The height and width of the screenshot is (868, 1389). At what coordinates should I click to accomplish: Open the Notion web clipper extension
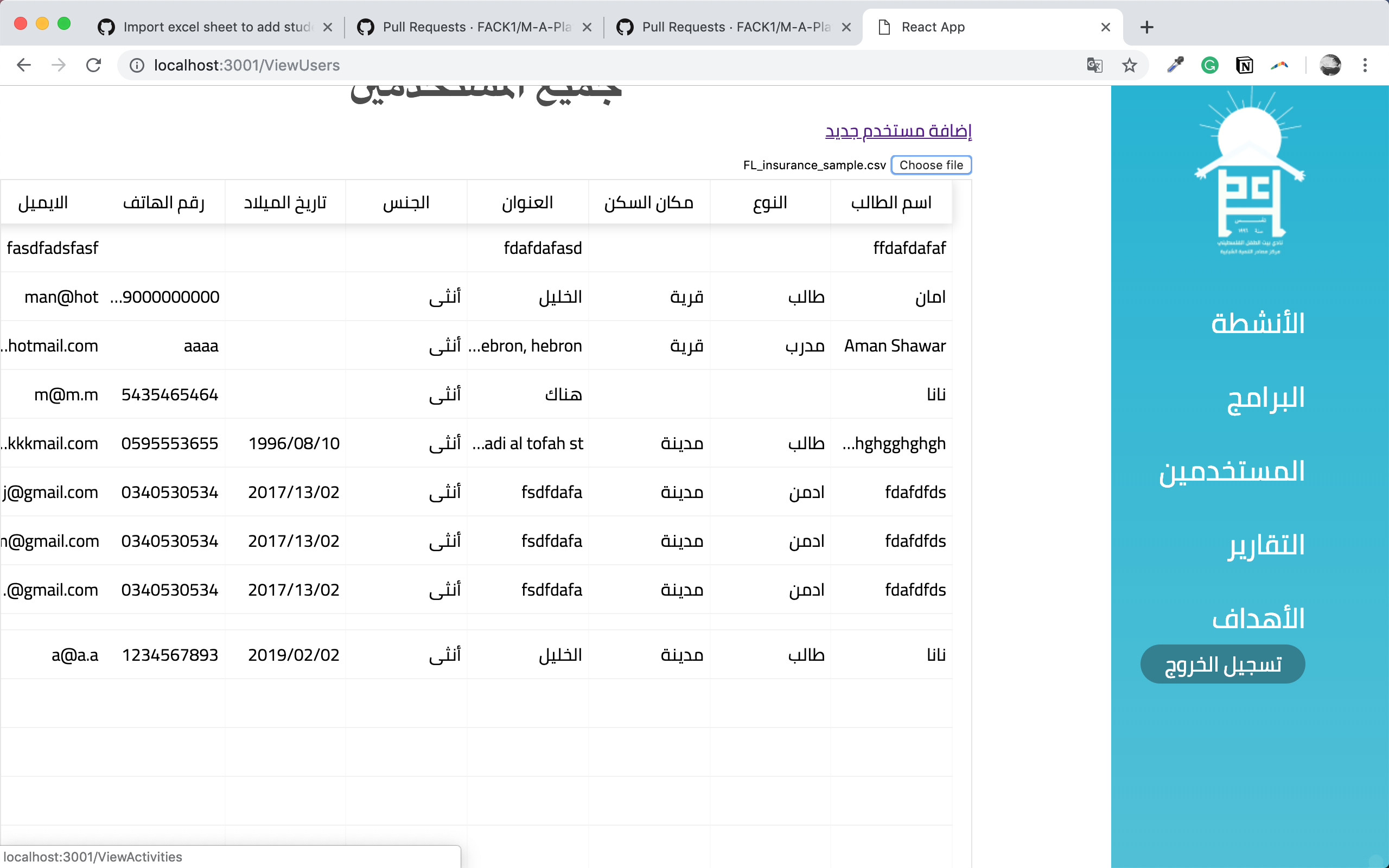1244,66
